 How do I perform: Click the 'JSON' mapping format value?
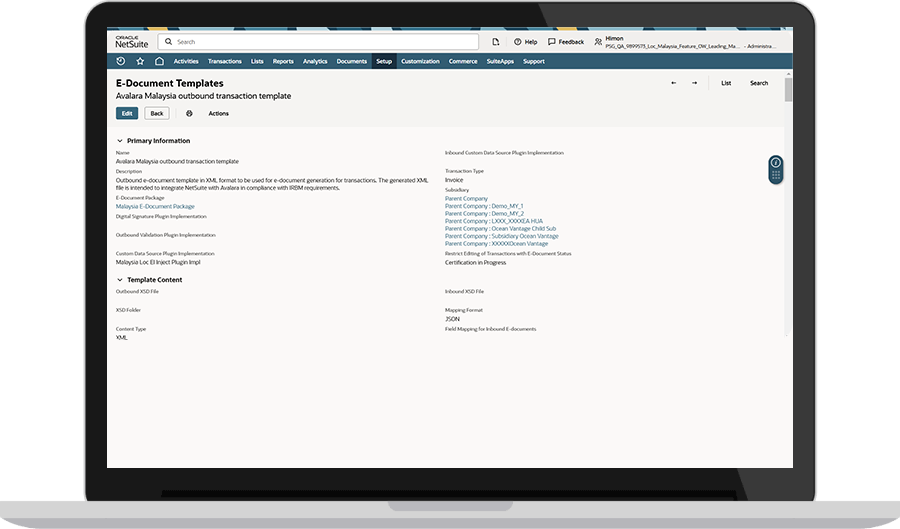pyautogui.click(x=452, y=319)
